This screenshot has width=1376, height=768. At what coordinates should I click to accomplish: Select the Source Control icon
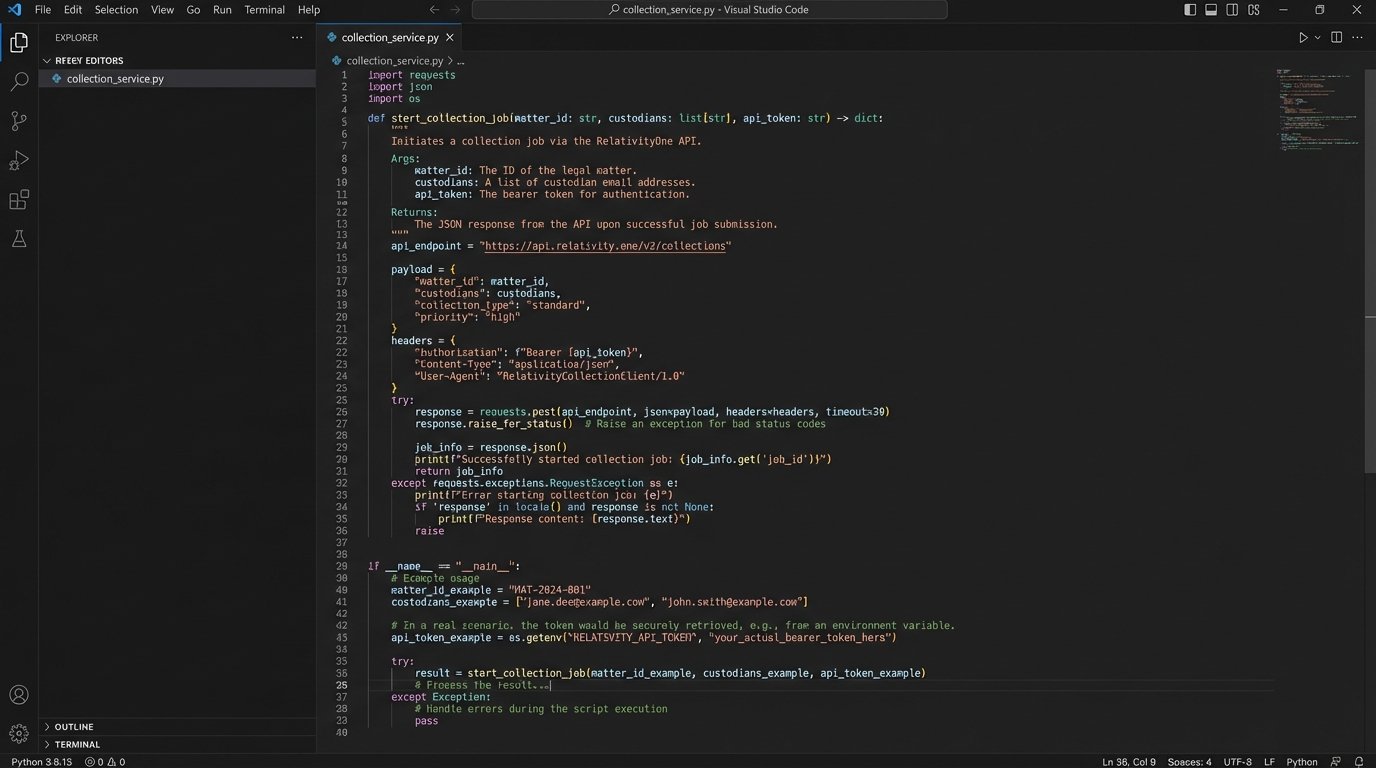tap(19, 121)
